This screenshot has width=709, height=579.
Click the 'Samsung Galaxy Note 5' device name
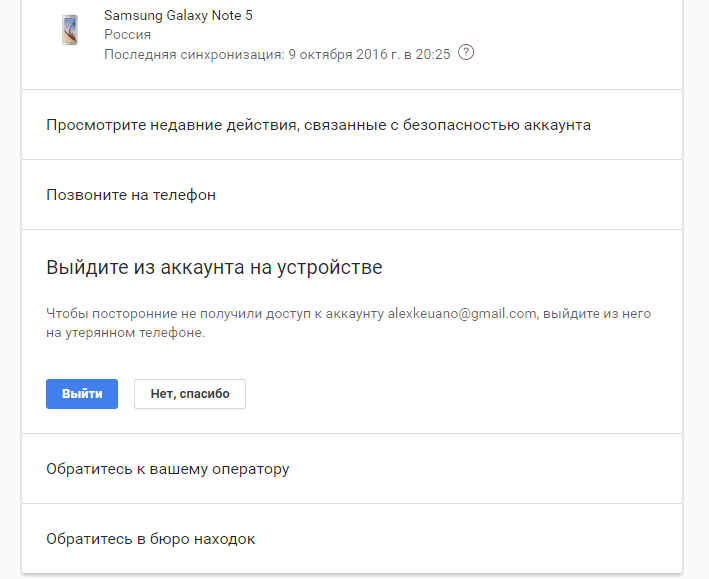coord(178,15)
